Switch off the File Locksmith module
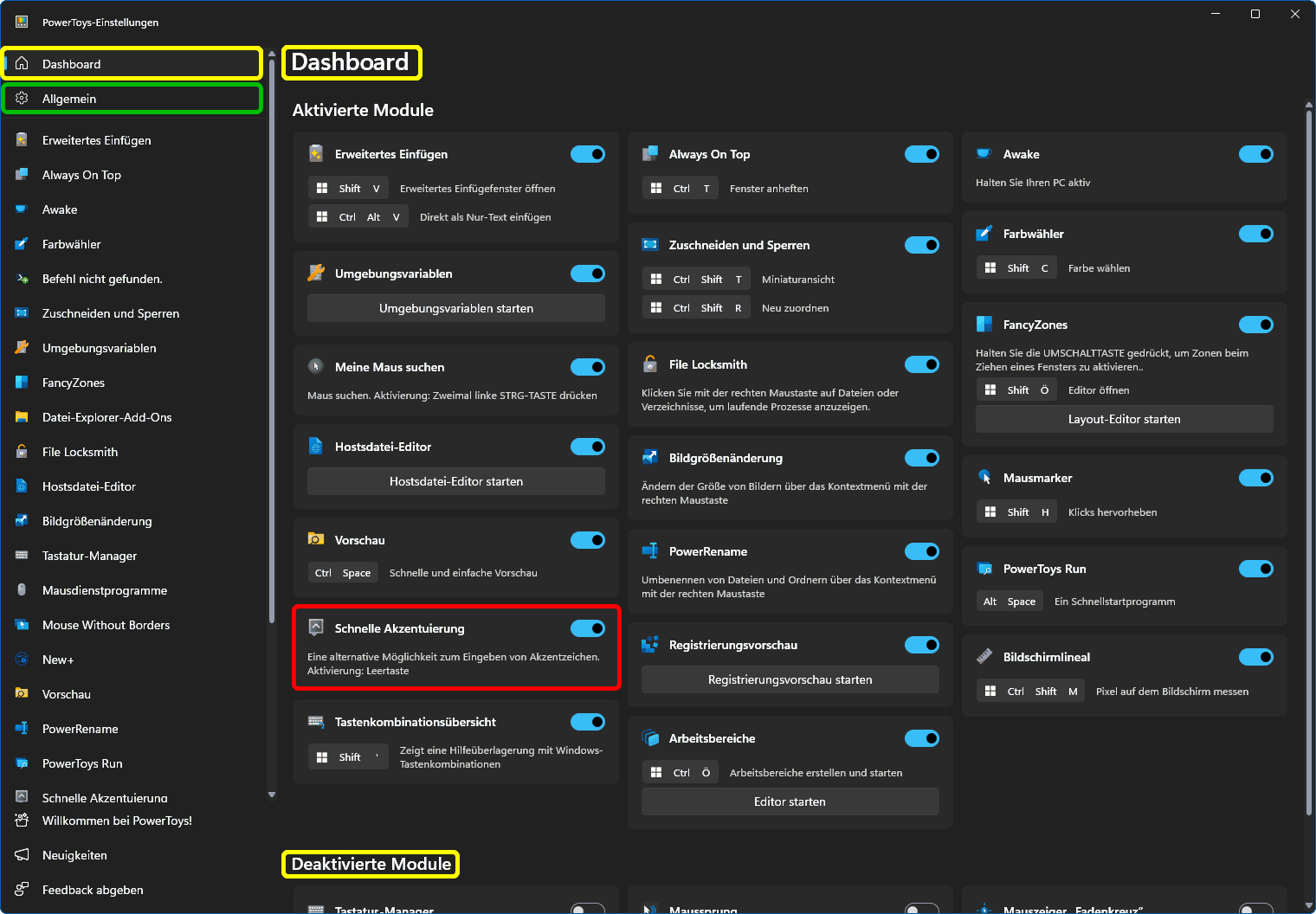 (x=921, y=364)
